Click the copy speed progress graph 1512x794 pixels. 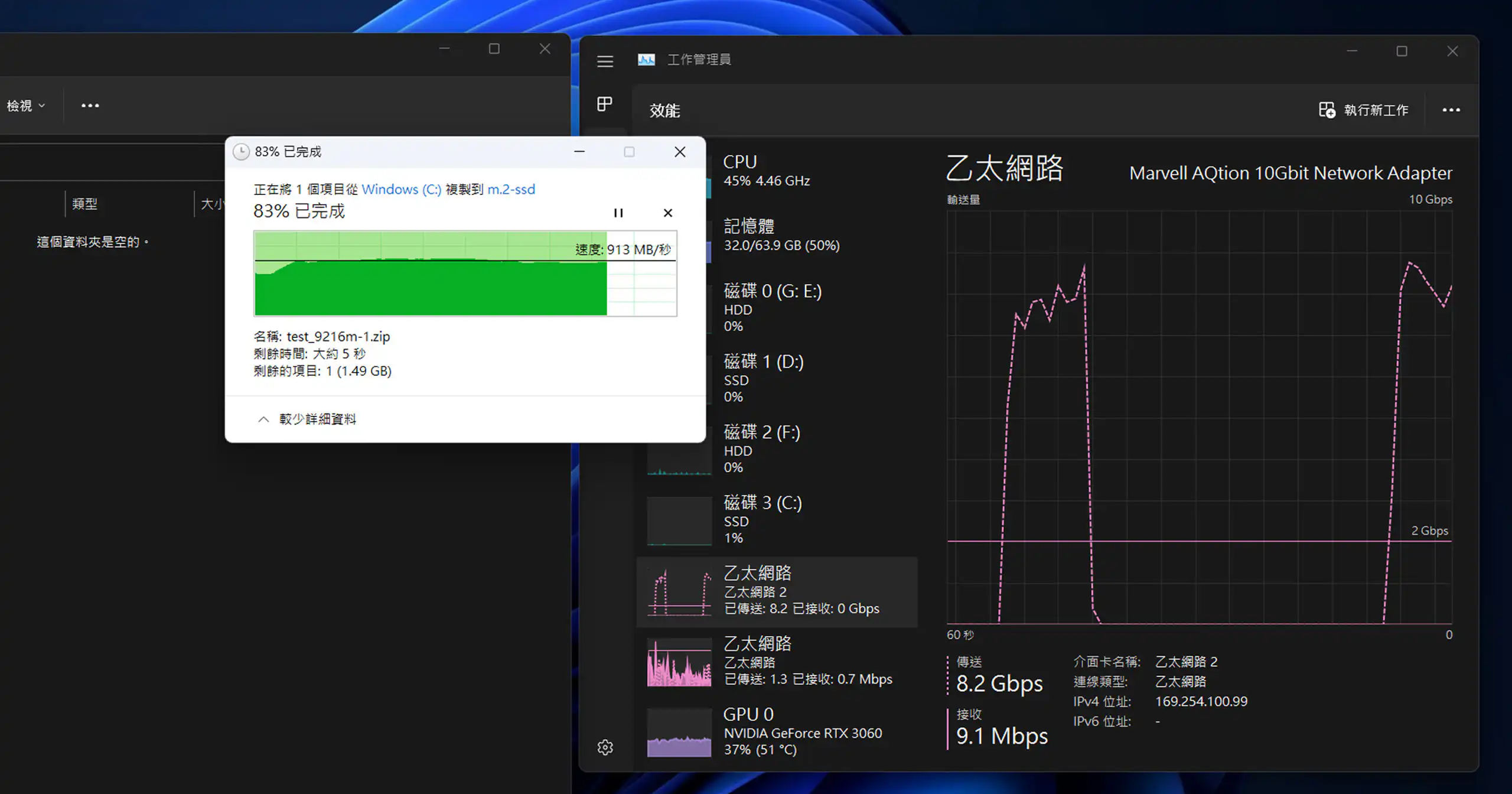click(x=465, y=274)
